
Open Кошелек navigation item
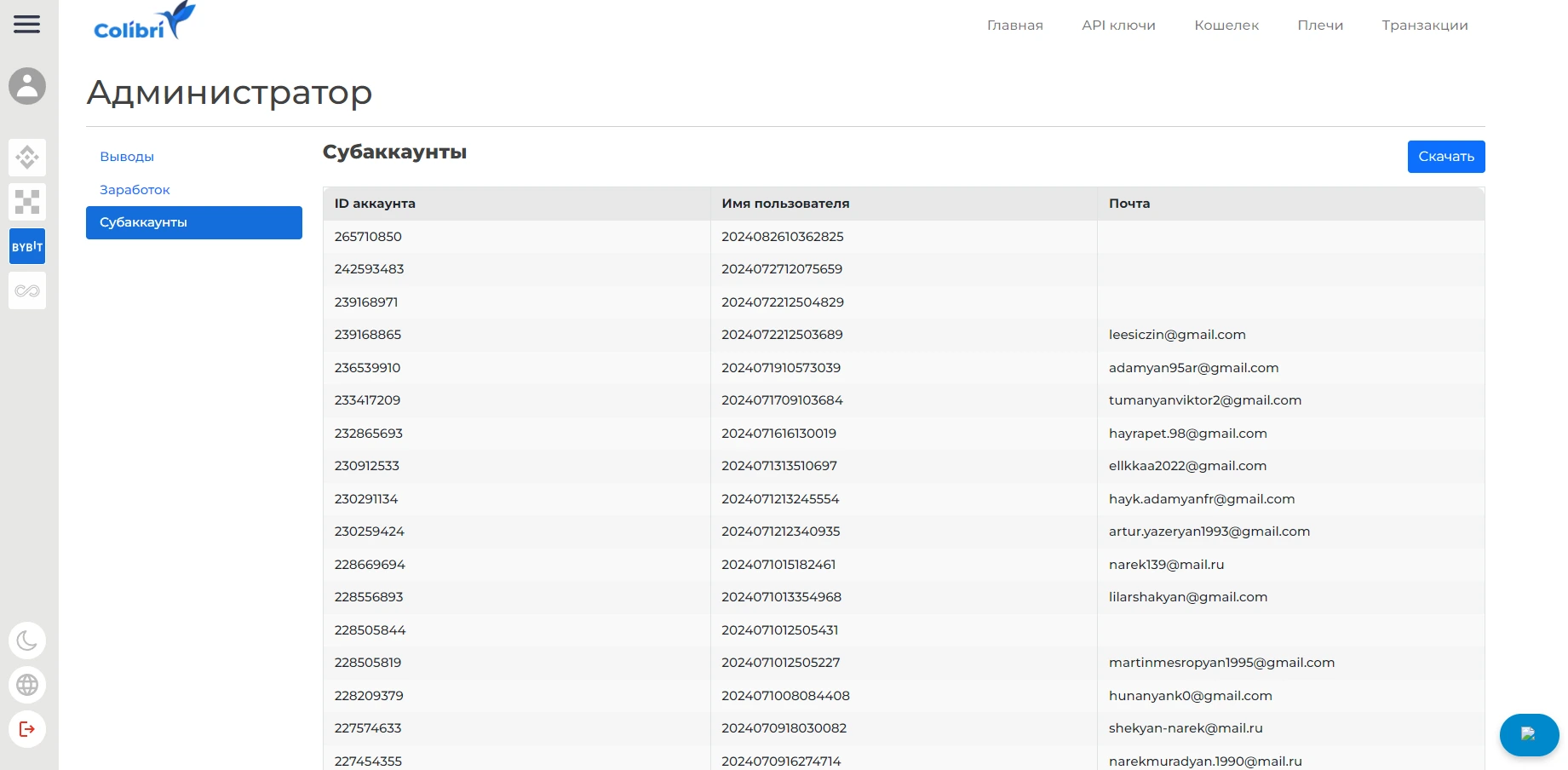[x=1226, y=26]
